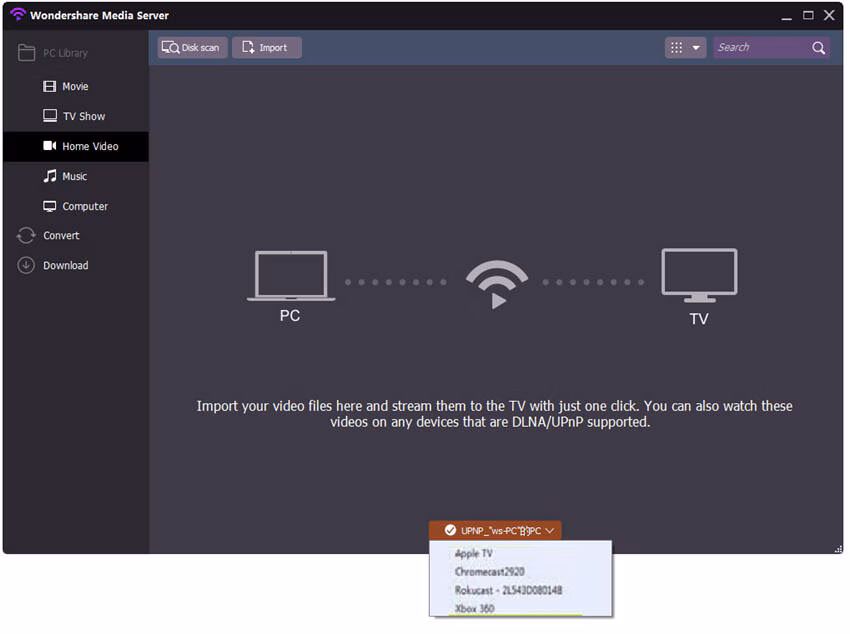Open the Movie library section
The width and height of the screenshot is (850, 634).
[x=75, y=87]
